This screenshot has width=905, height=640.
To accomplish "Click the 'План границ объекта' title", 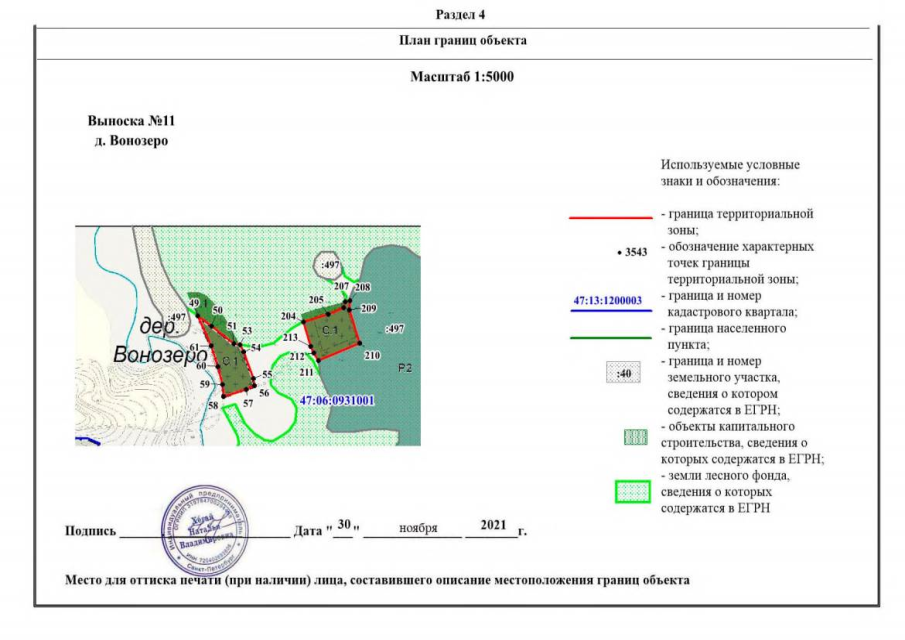I will (462, 41).
